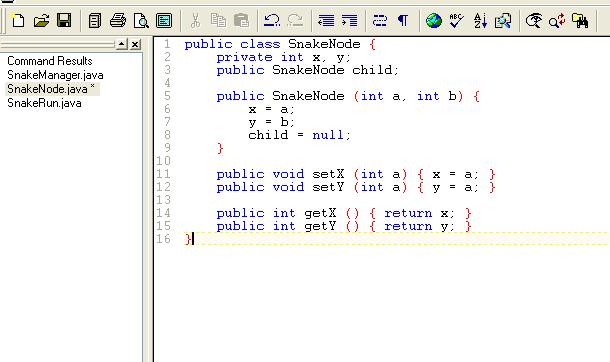Create a new document from the toolbar
The height and width of the screenshot is (362, 610).
[17, 20]
